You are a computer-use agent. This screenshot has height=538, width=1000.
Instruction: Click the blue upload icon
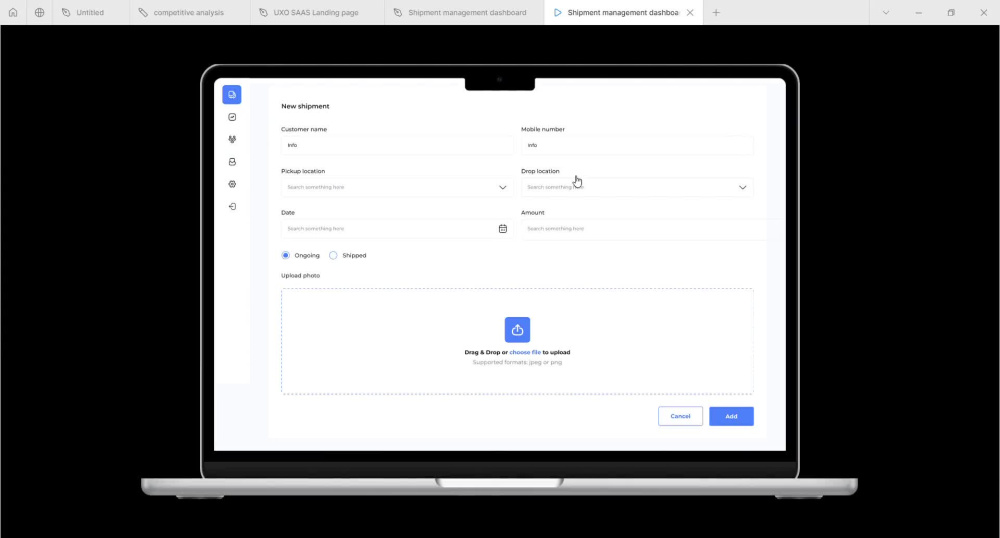[517, 330]
